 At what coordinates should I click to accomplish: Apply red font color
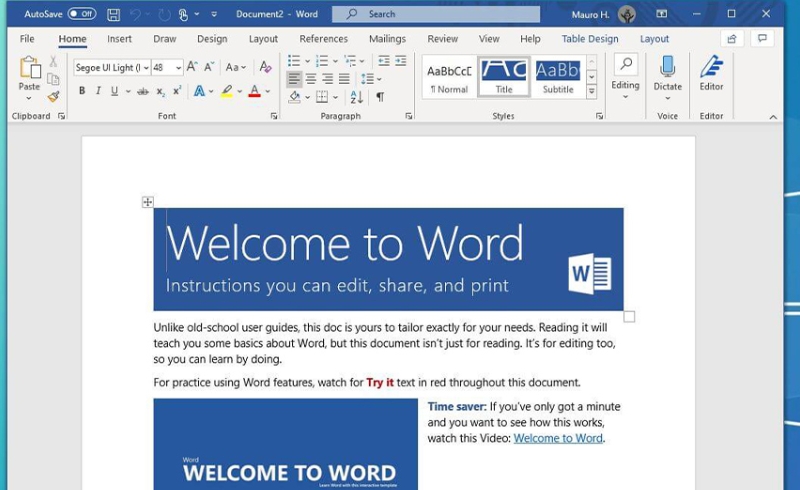[x=254, y=91]
